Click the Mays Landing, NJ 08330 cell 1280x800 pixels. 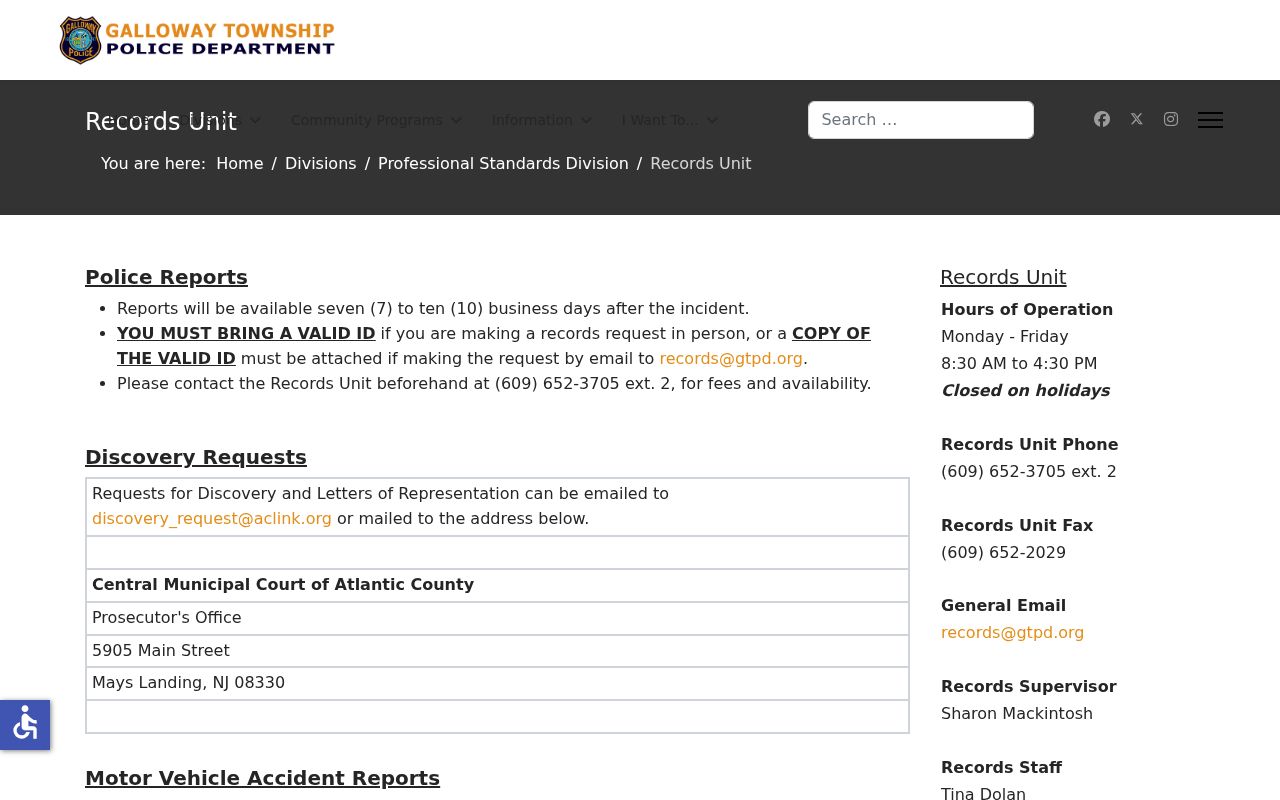click(497, 683)
